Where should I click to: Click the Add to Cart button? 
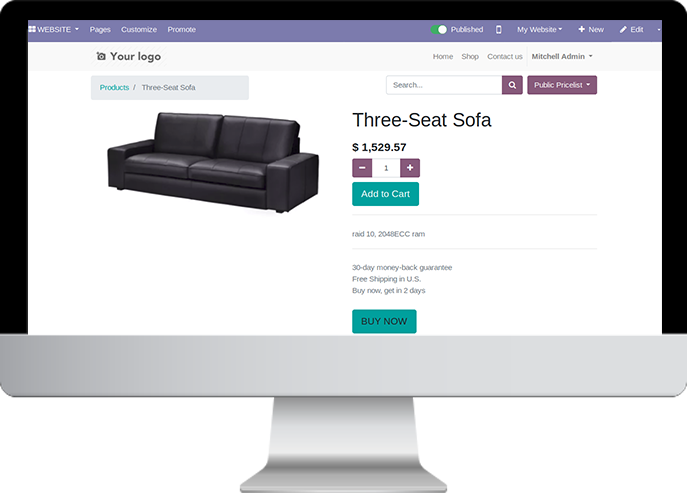coord(386,194)
